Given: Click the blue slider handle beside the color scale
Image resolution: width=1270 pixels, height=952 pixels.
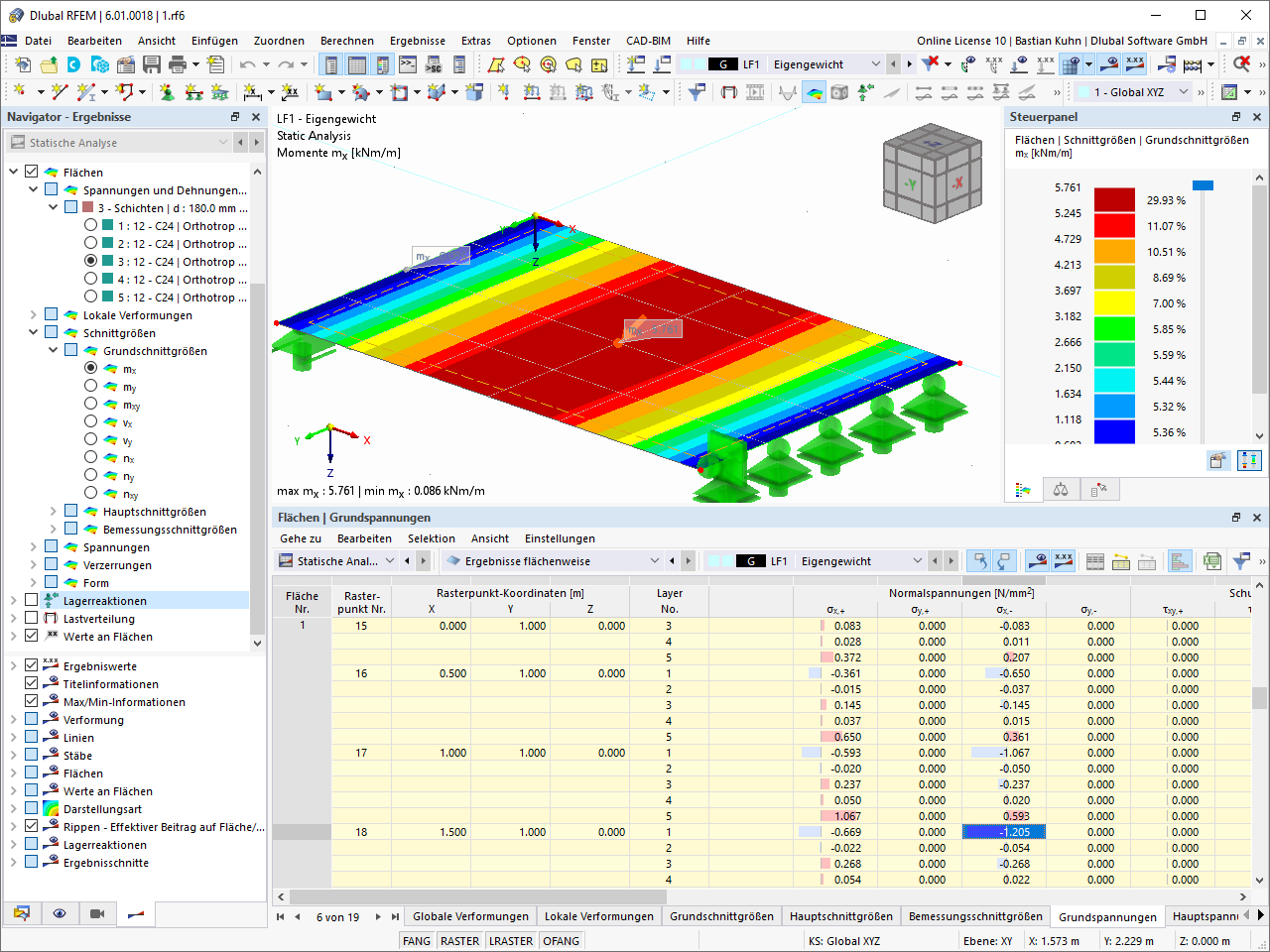Looking at the screenshot, I should point(1203,185).
